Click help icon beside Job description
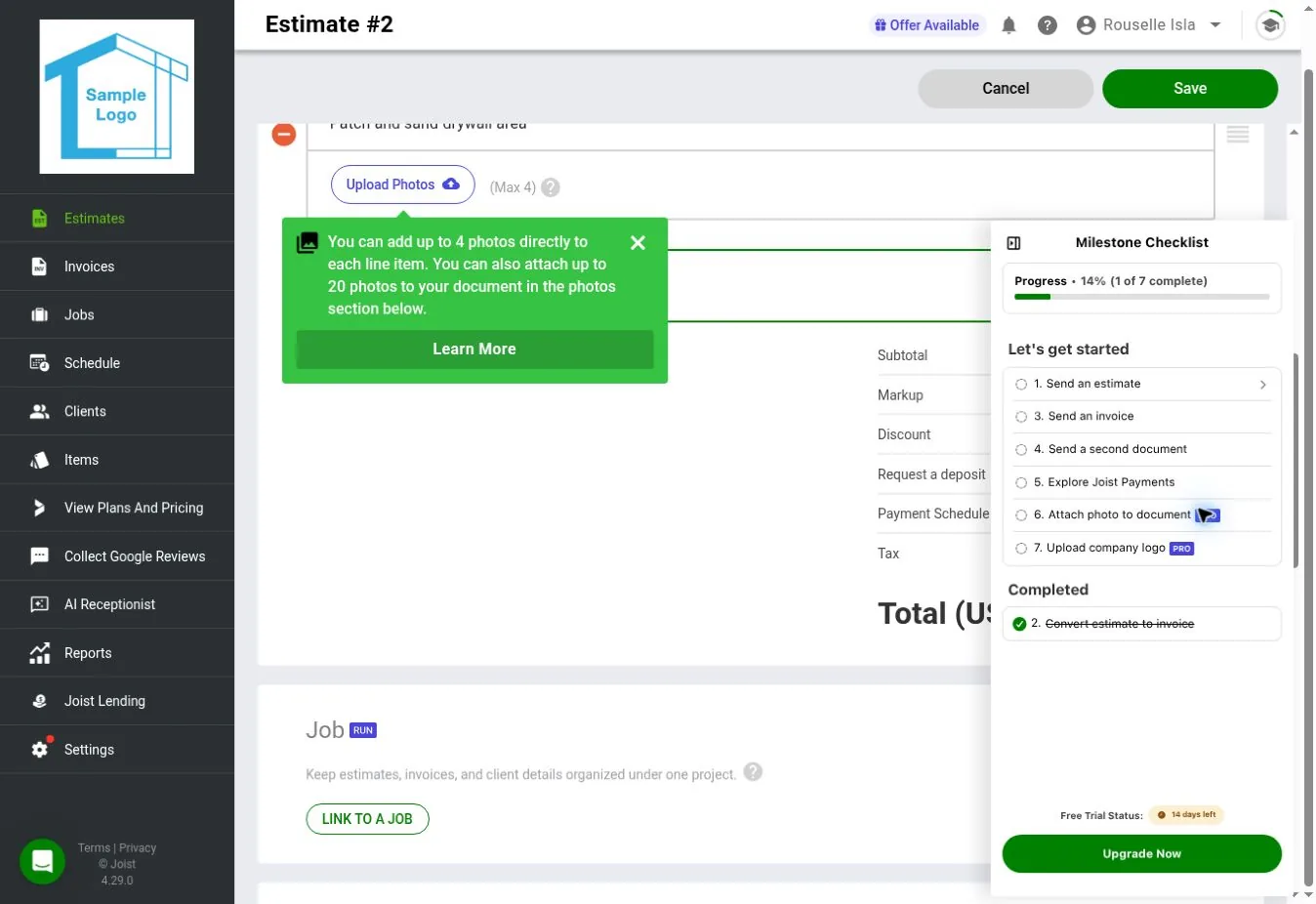The height and width of the screenshot is (904, 1316). click(753, 772)
